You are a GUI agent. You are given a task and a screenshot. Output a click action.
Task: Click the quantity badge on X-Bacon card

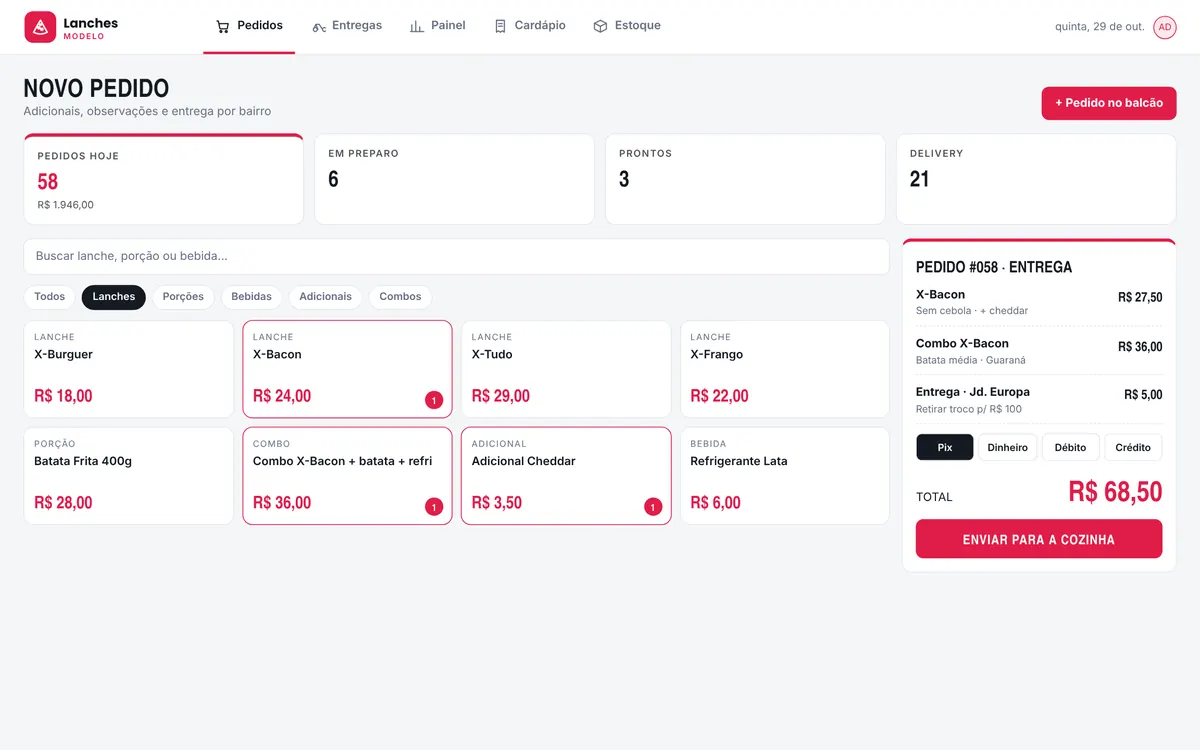point(434,400)
